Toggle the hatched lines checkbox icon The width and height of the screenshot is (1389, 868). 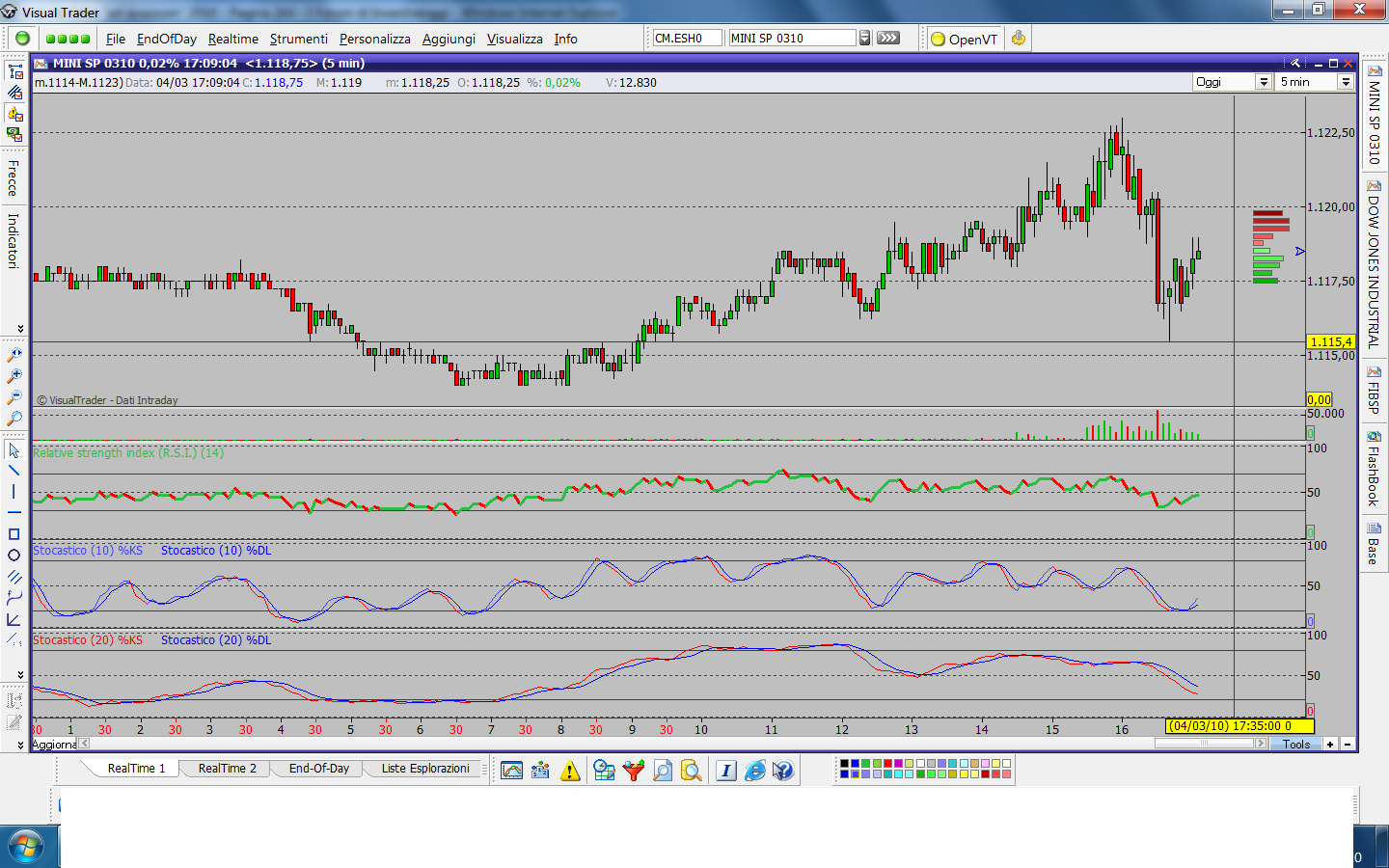pos(14,94)
